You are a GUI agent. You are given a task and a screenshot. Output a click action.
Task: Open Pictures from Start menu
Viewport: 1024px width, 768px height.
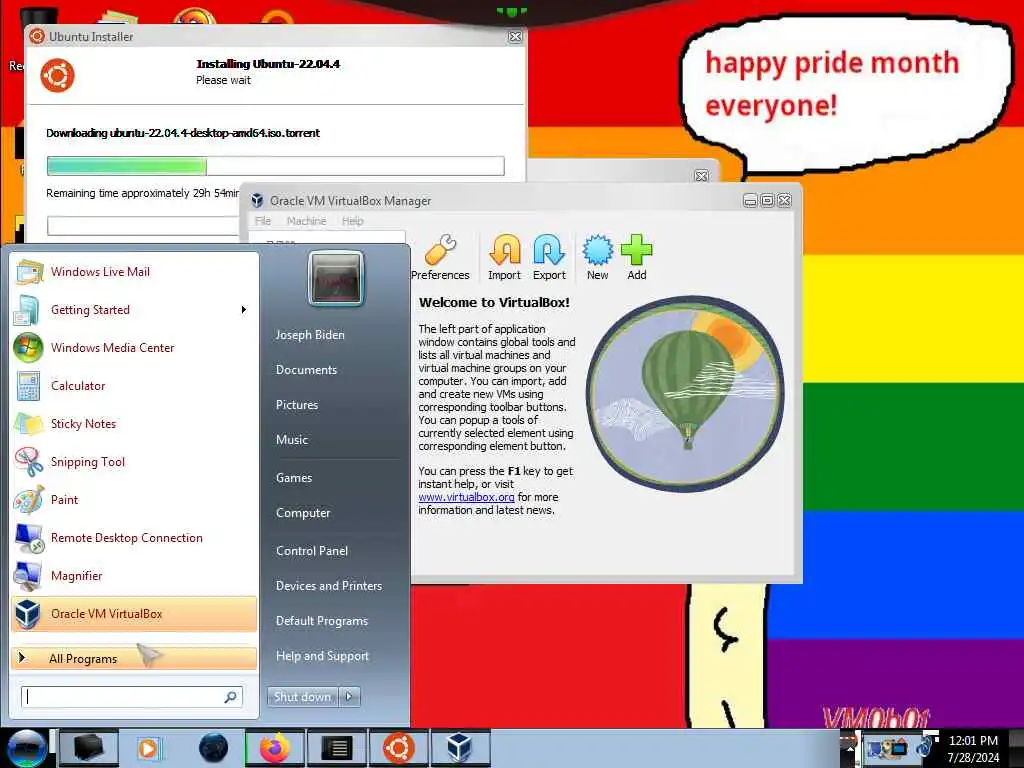[x=297, y=405]
